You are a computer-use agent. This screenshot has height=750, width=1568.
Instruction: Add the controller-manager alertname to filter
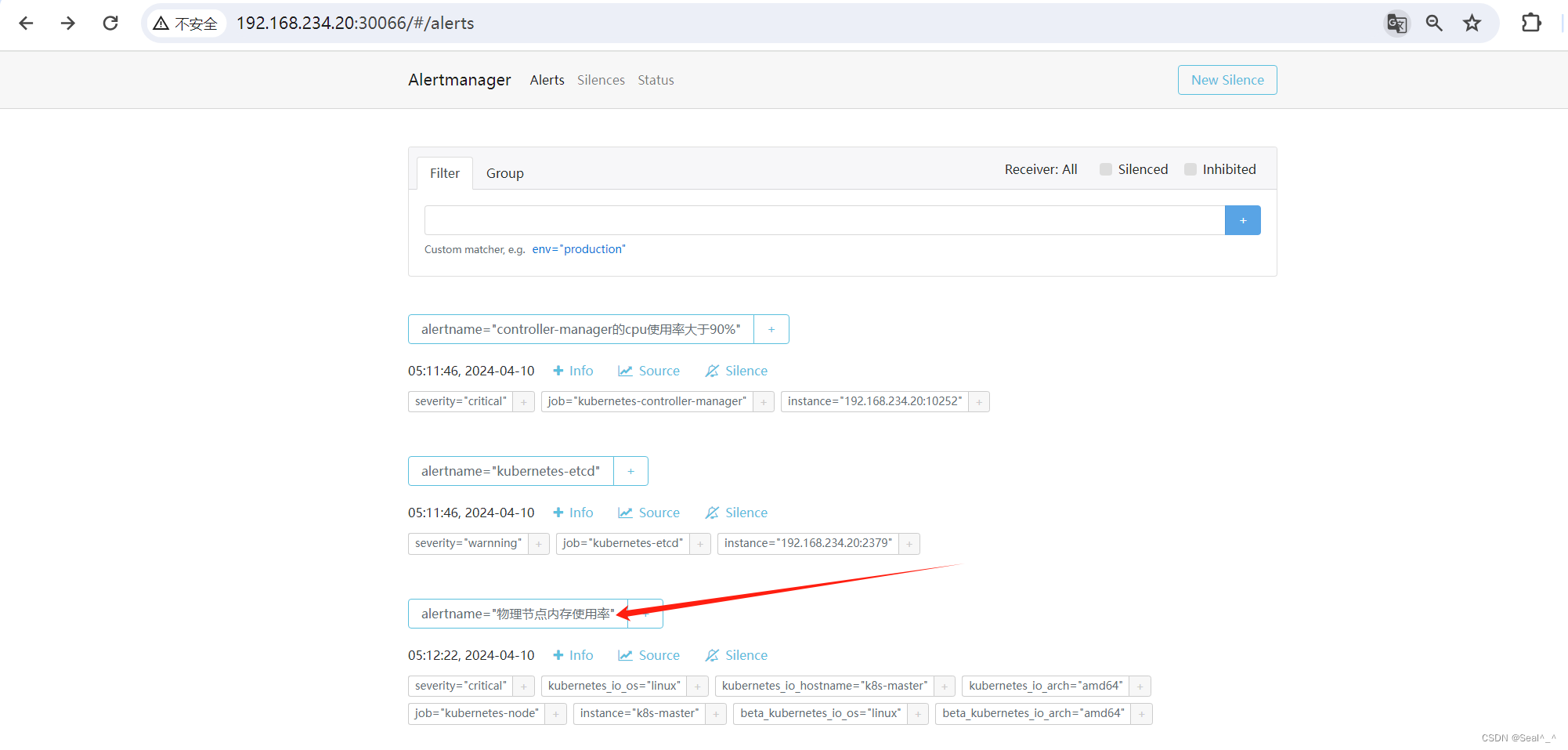click(771, 329)
